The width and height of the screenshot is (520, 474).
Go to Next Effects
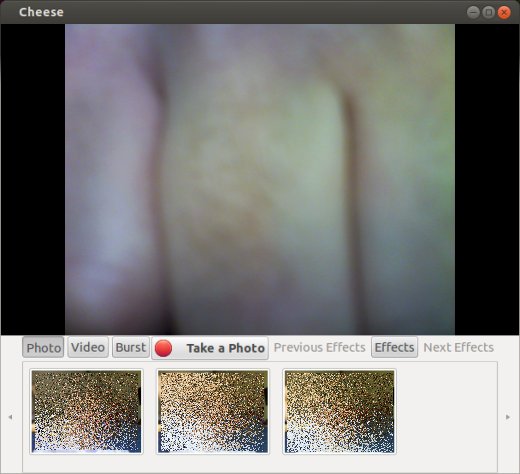(x=458, y=347)
